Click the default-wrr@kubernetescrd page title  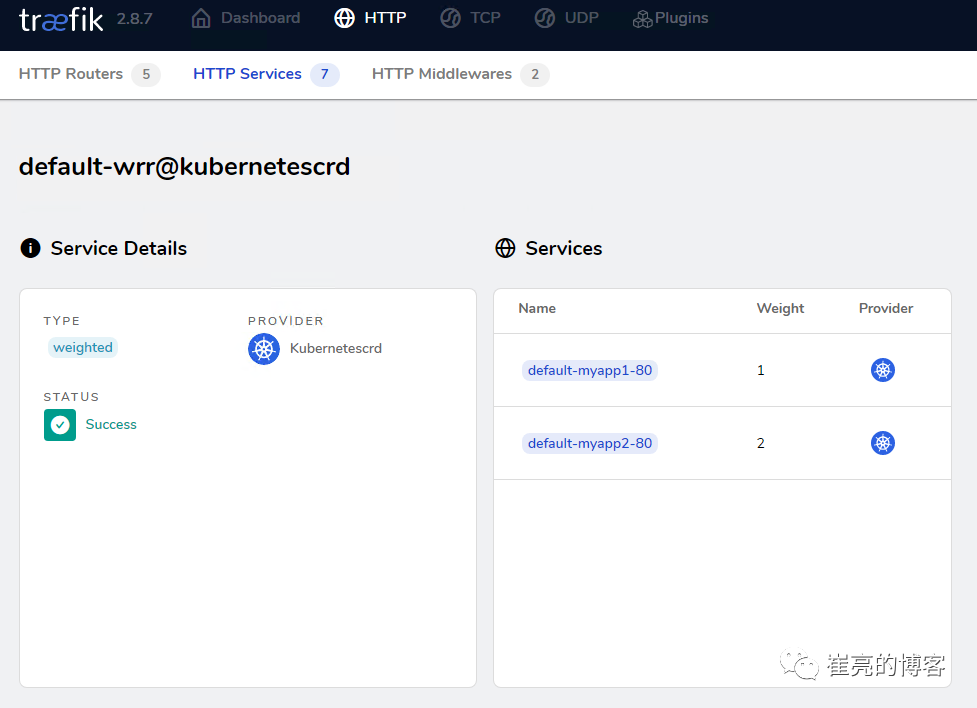(184, 166)
